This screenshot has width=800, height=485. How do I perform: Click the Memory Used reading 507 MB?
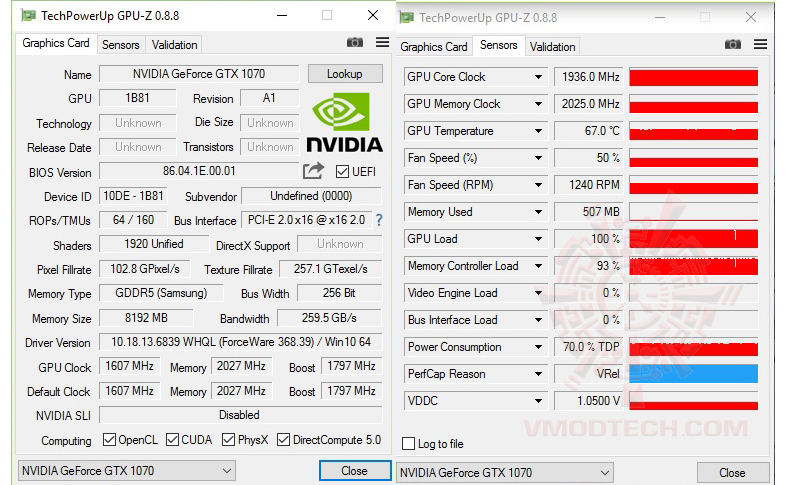tap(590, 212)
